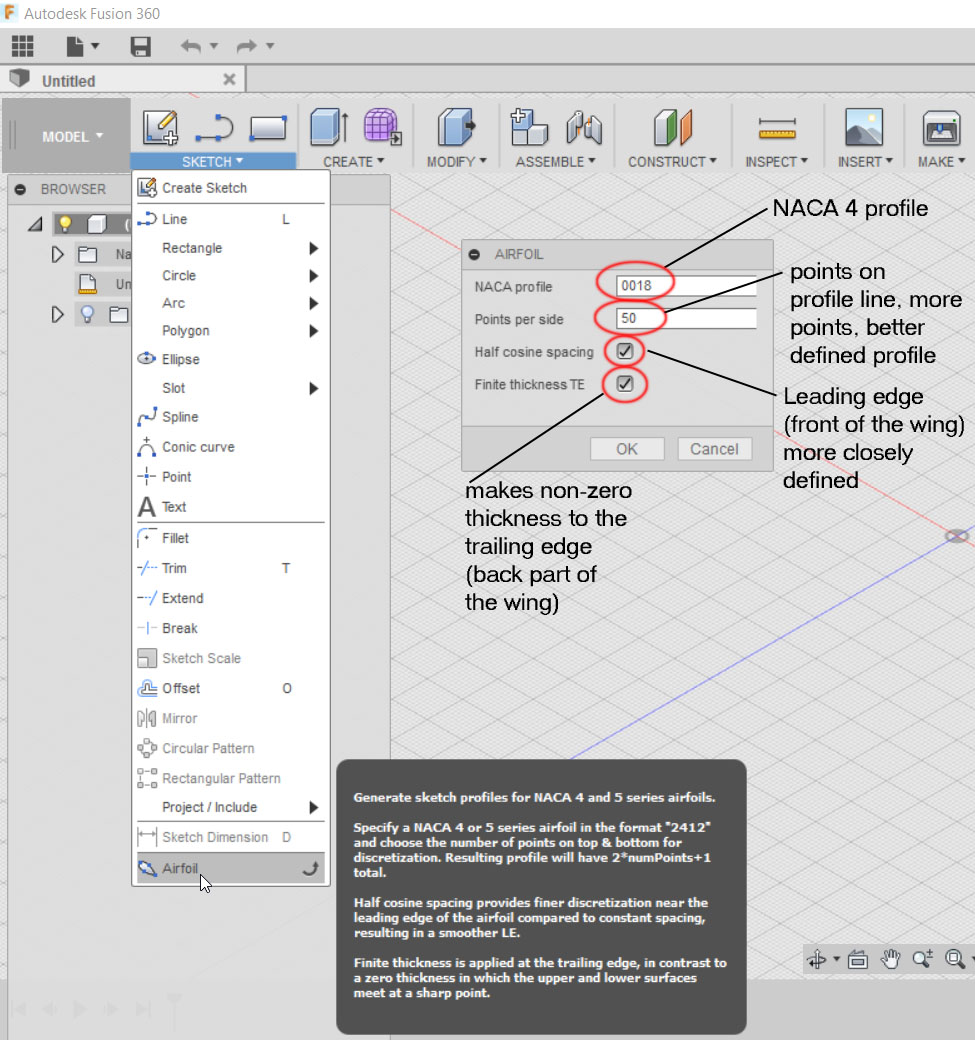Click the Zoom magnifier with plus icon

pos(923,959)
